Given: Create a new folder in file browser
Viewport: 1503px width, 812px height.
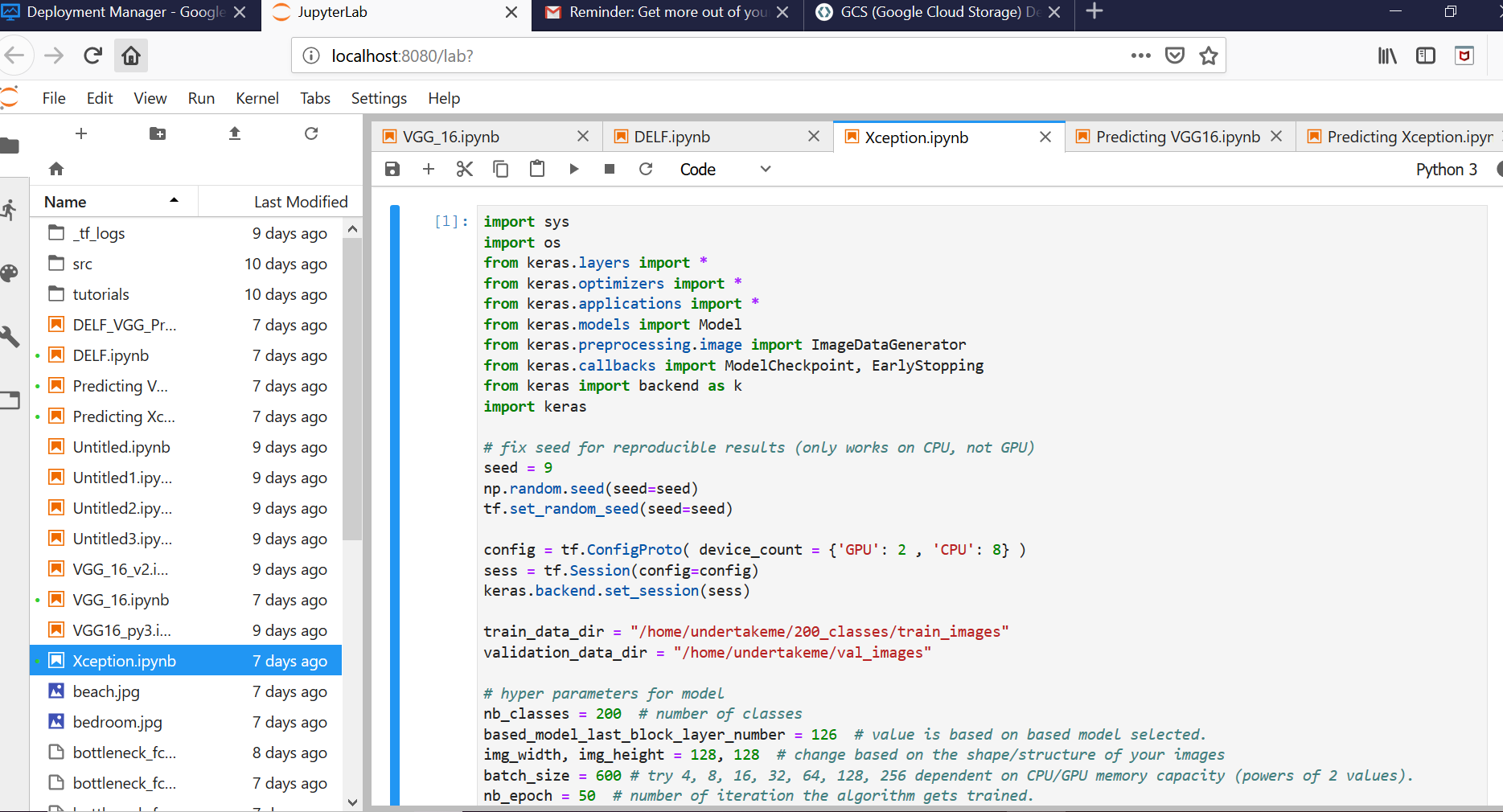Looking at the screenshot, I should coord(157,133).
